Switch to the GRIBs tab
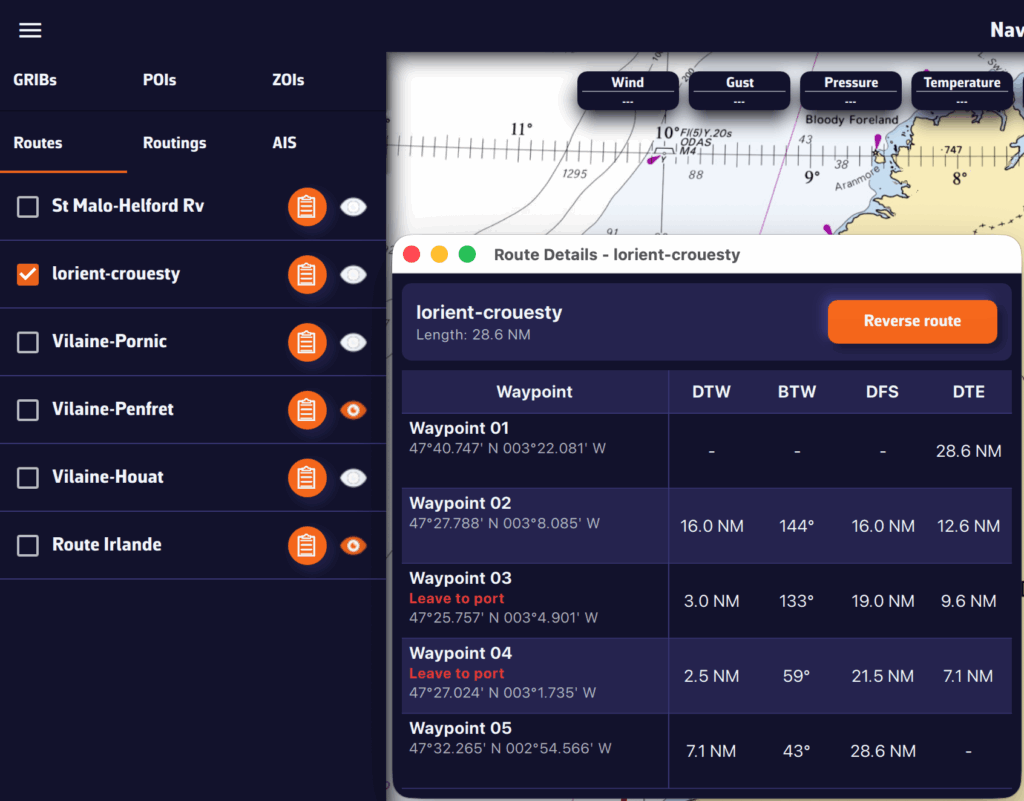The height and width of the screenshot is (801, 1024). (x=37, y=80)
